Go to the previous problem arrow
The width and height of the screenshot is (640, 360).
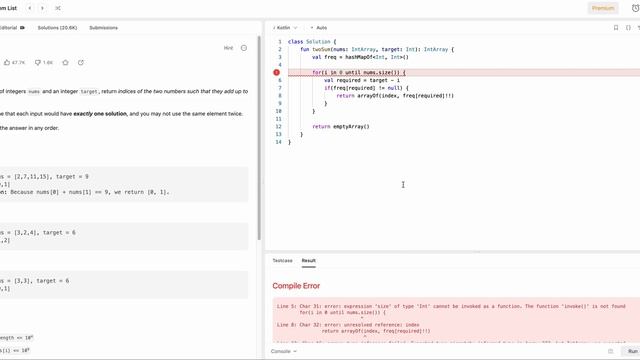pyautogui.click(x=30, y=8)
